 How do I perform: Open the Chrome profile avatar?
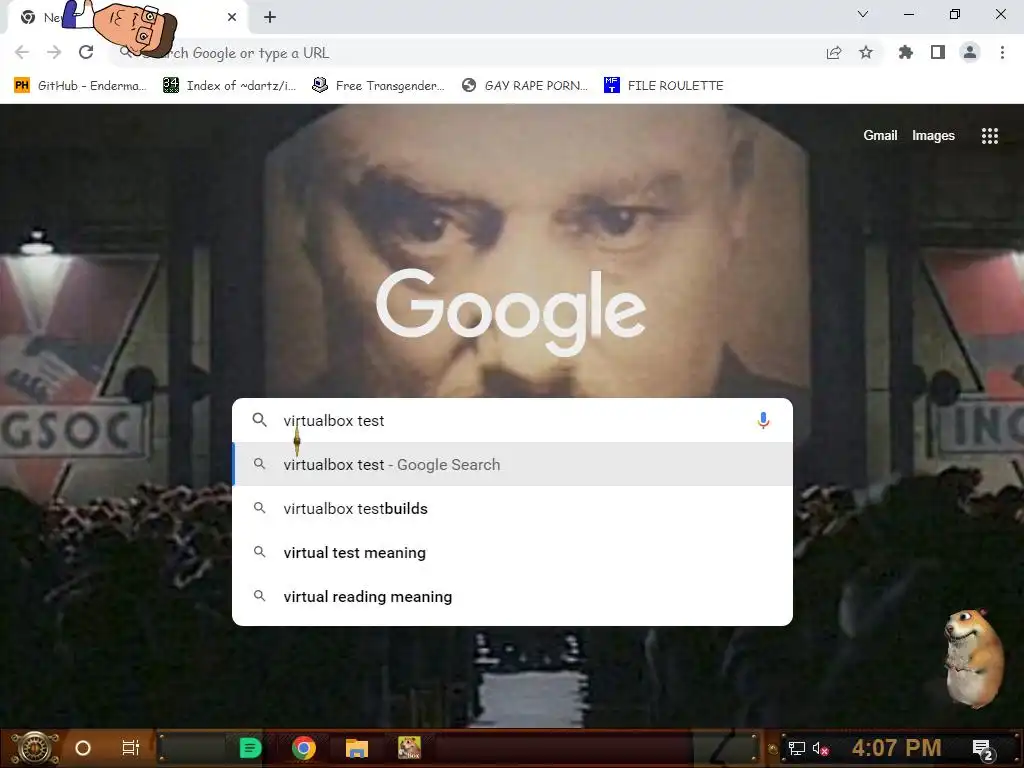tap(970, 52)
